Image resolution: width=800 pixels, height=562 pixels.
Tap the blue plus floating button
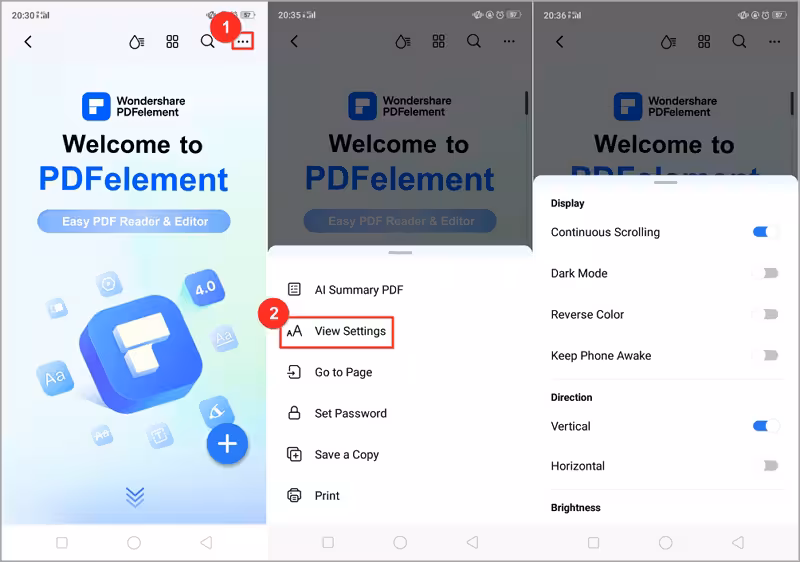(227, 444)
